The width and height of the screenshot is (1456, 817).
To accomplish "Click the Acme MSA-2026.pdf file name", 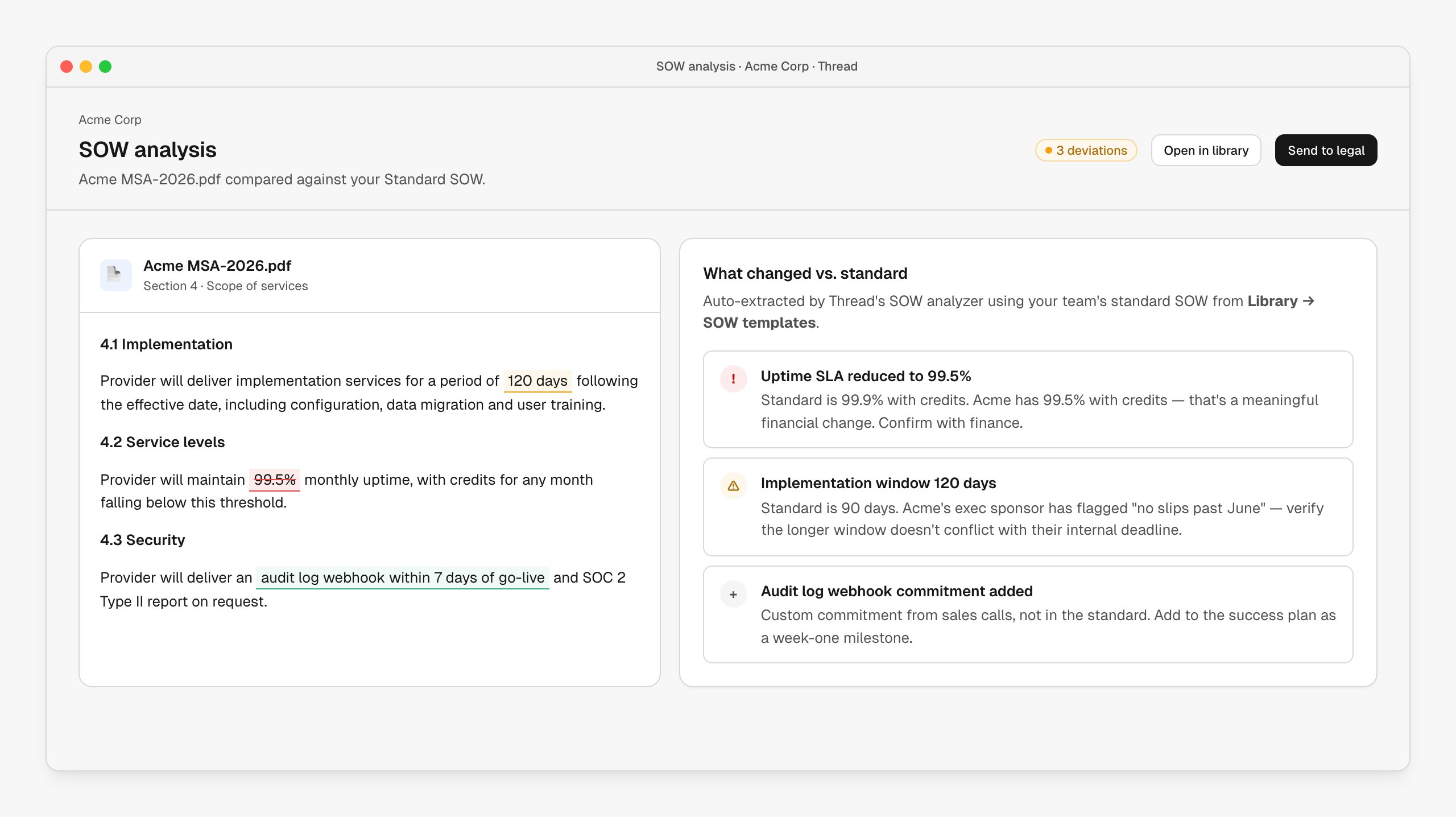I will 217,266.
